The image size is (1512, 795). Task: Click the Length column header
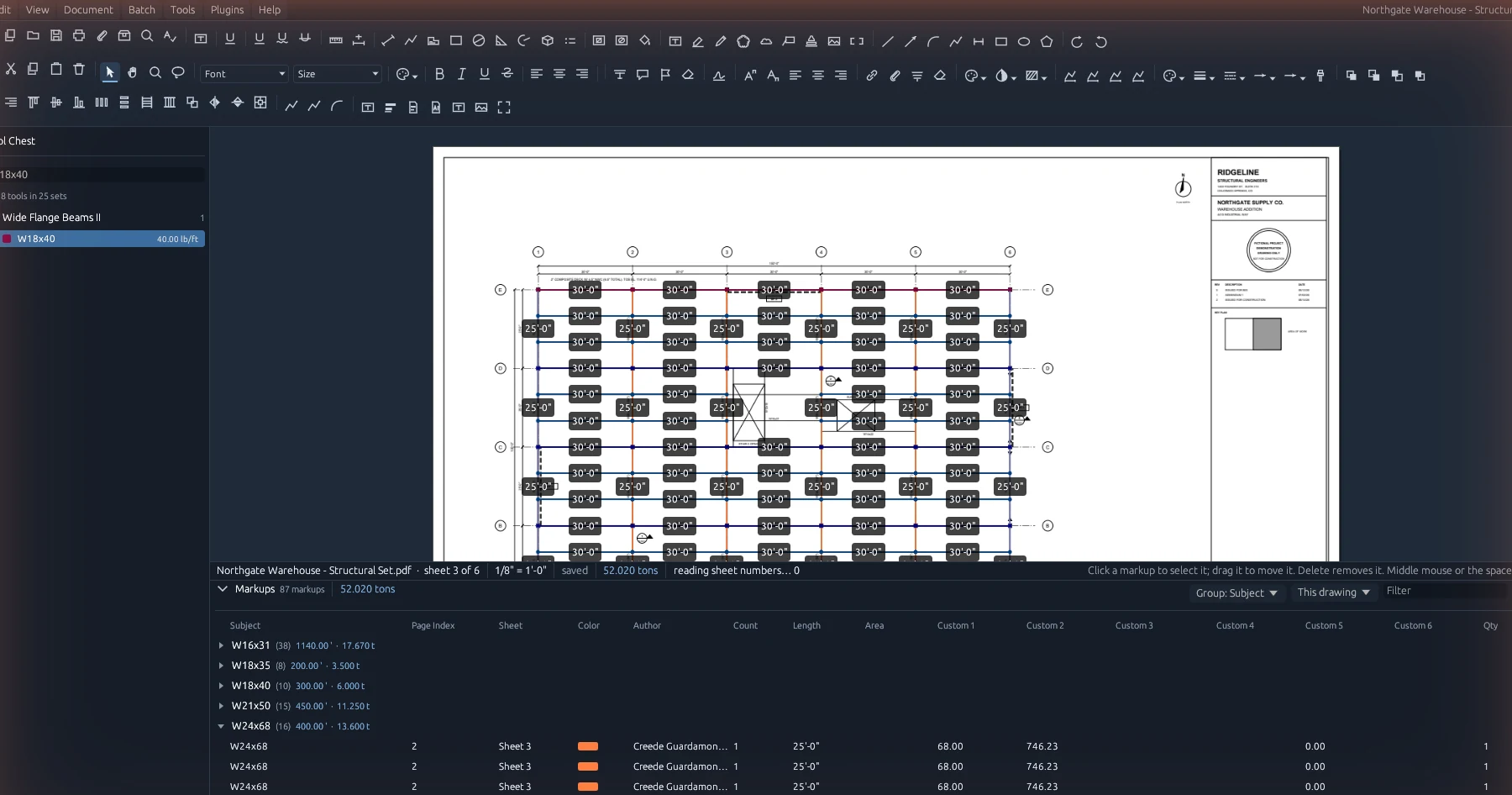pos(806,625)
